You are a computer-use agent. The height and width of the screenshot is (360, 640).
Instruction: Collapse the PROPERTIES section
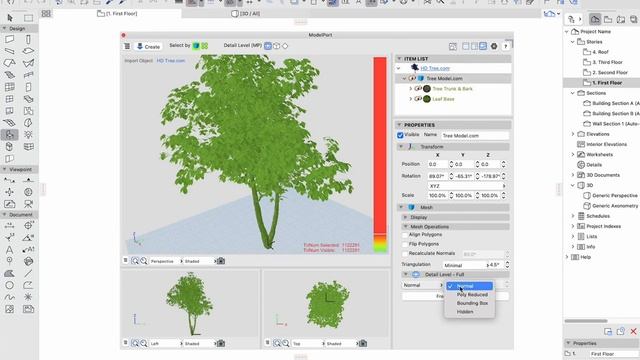400,125
